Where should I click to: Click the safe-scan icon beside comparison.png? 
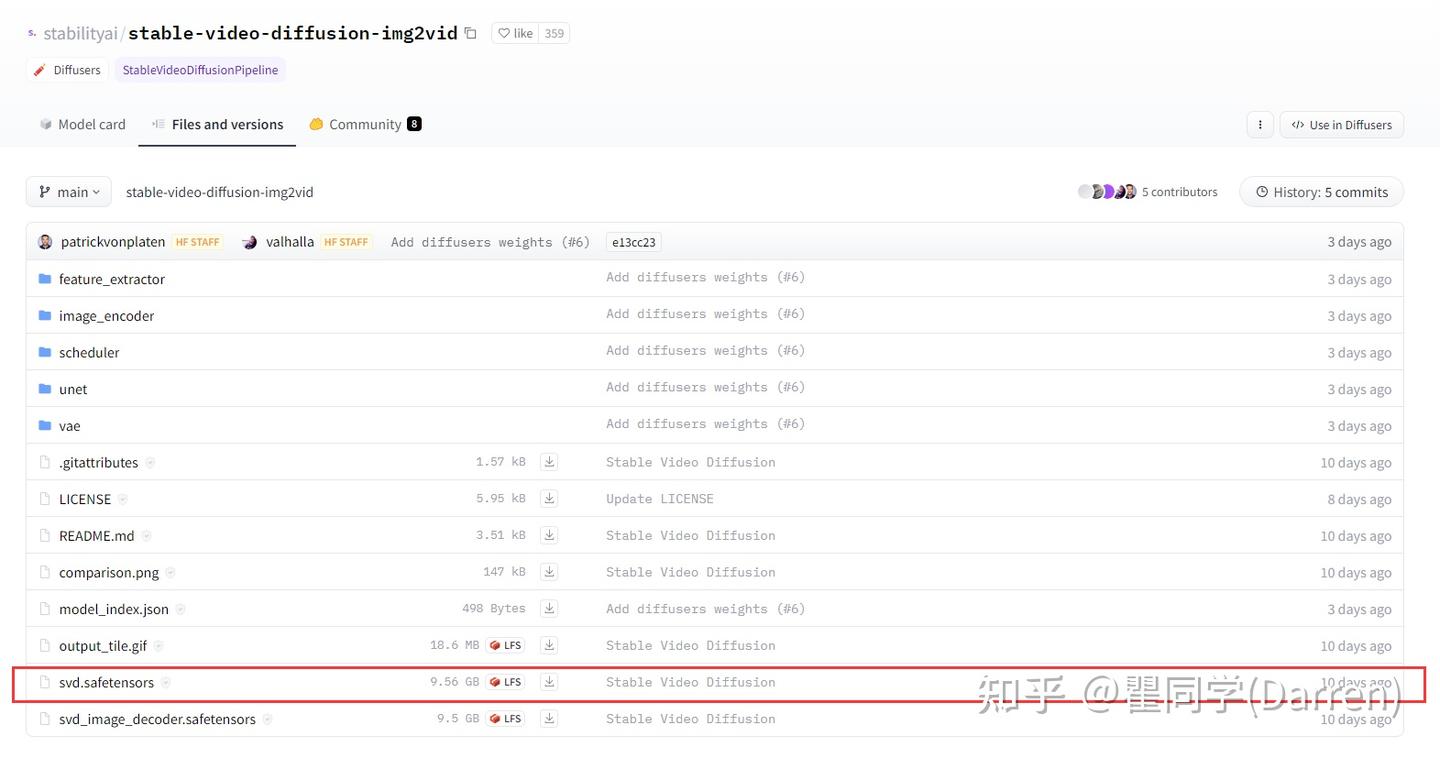tap(170, 573)
